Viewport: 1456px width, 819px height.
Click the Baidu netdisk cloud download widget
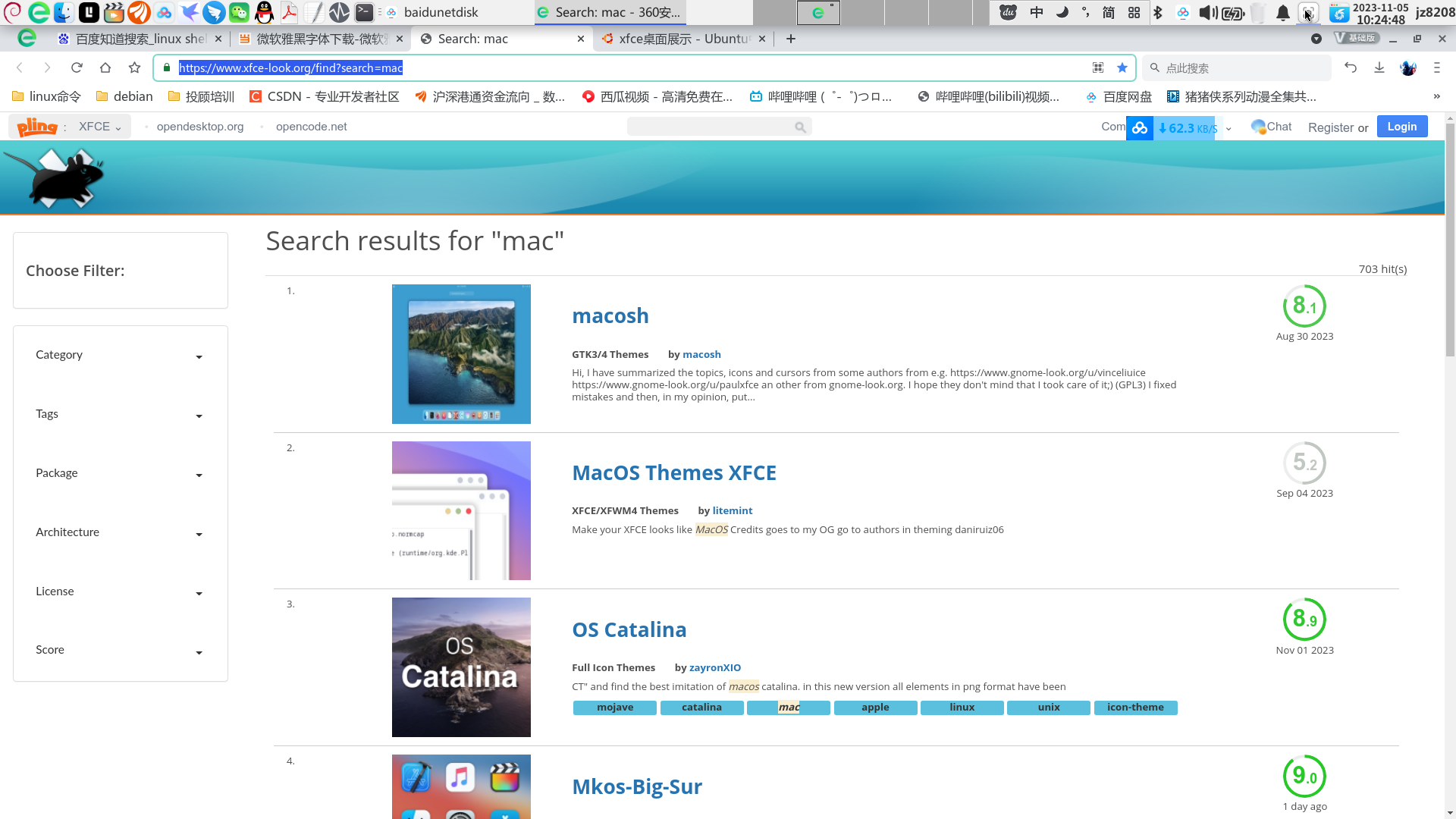(1173, 128)
